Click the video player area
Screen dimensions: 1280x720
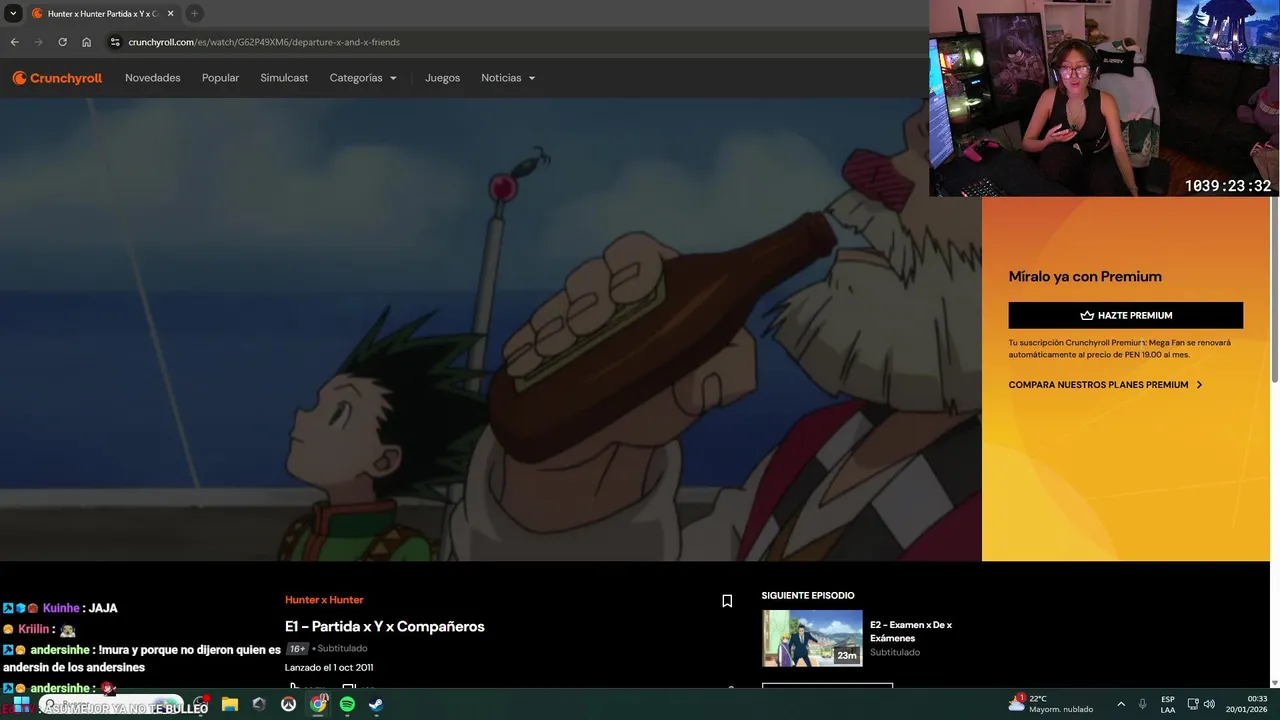click(x=490, y=329)
